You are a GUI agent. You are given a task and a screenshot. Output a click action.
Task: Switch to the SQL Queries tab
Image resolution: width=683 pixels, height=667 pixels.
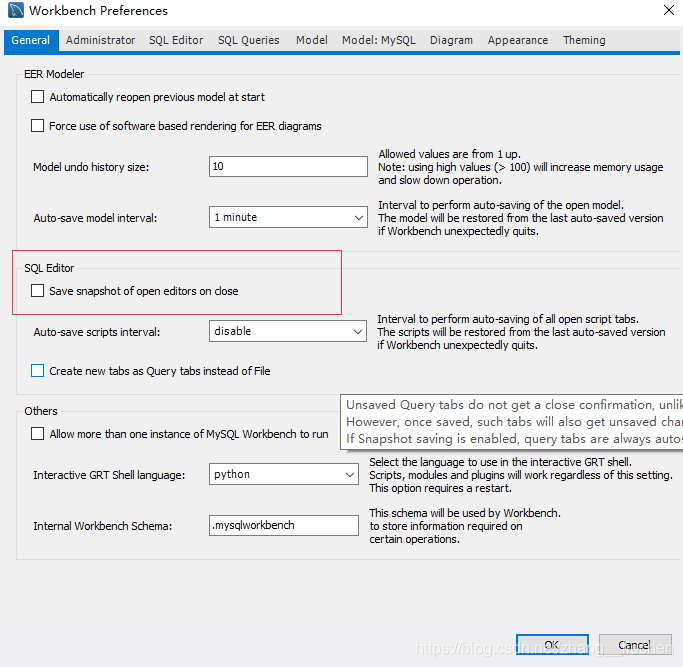coord(248,40)
